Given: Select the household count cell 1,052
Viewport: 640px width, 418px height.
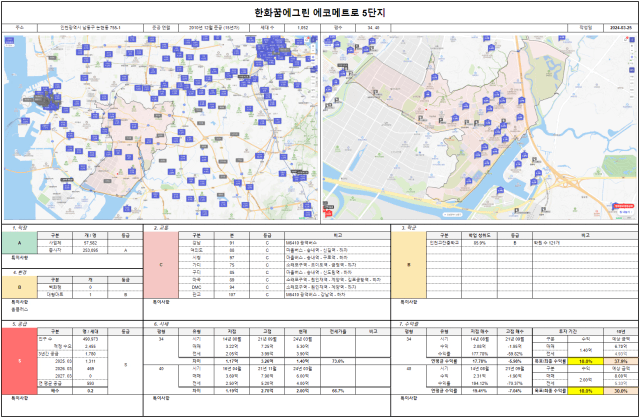Looking at the screenshot, I should (302, 28).
